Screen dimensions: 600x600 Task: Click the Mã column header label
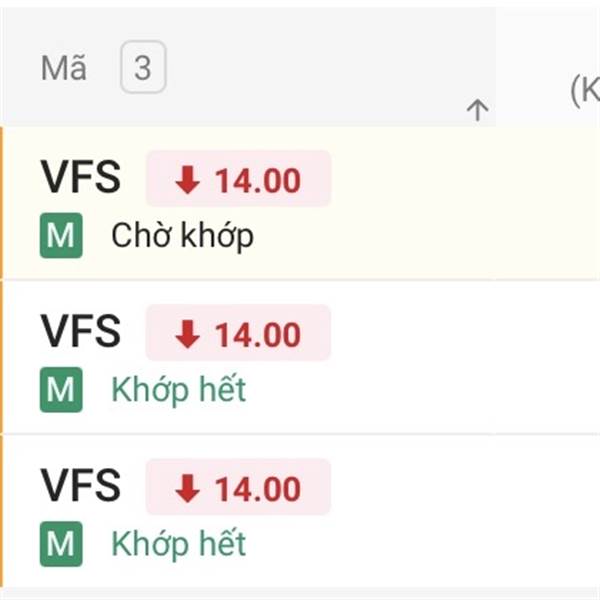64,69
